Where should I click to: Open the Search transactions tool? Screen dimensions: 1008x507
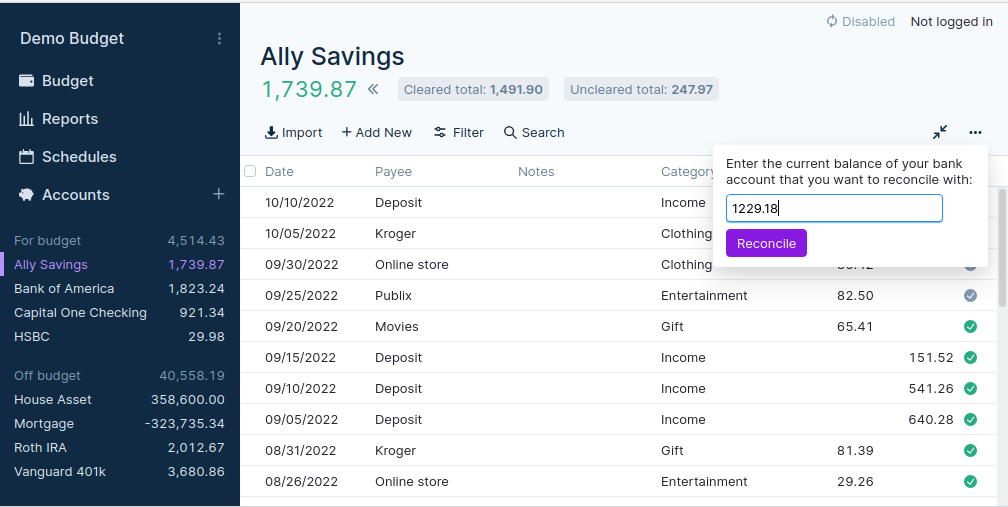[x=534, y=132]
